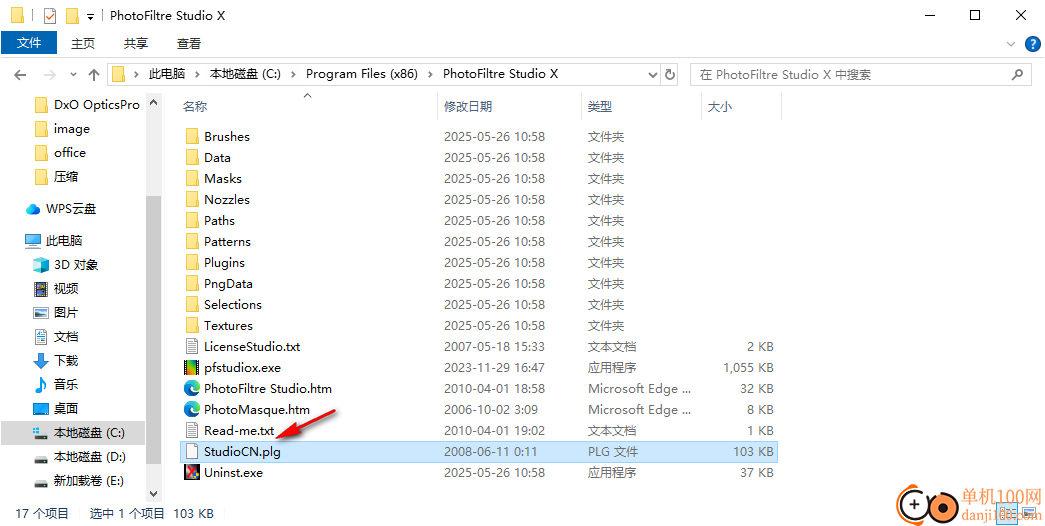Navigate to Program Files (x86) breadcrumb
1045x526 pixels.
pos(362,74)
